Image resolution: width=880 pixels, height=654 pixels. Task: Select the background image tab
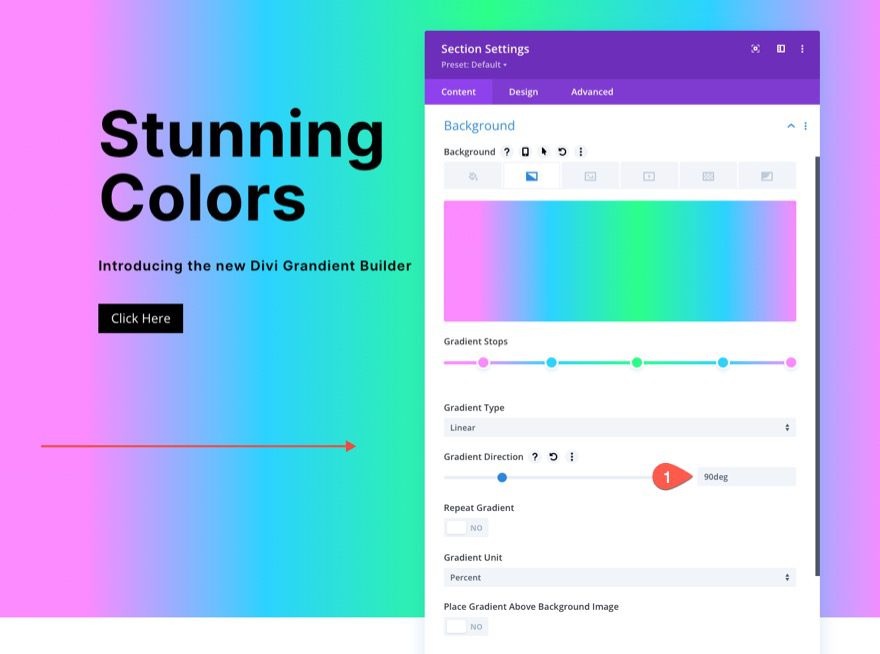[590, 176]
